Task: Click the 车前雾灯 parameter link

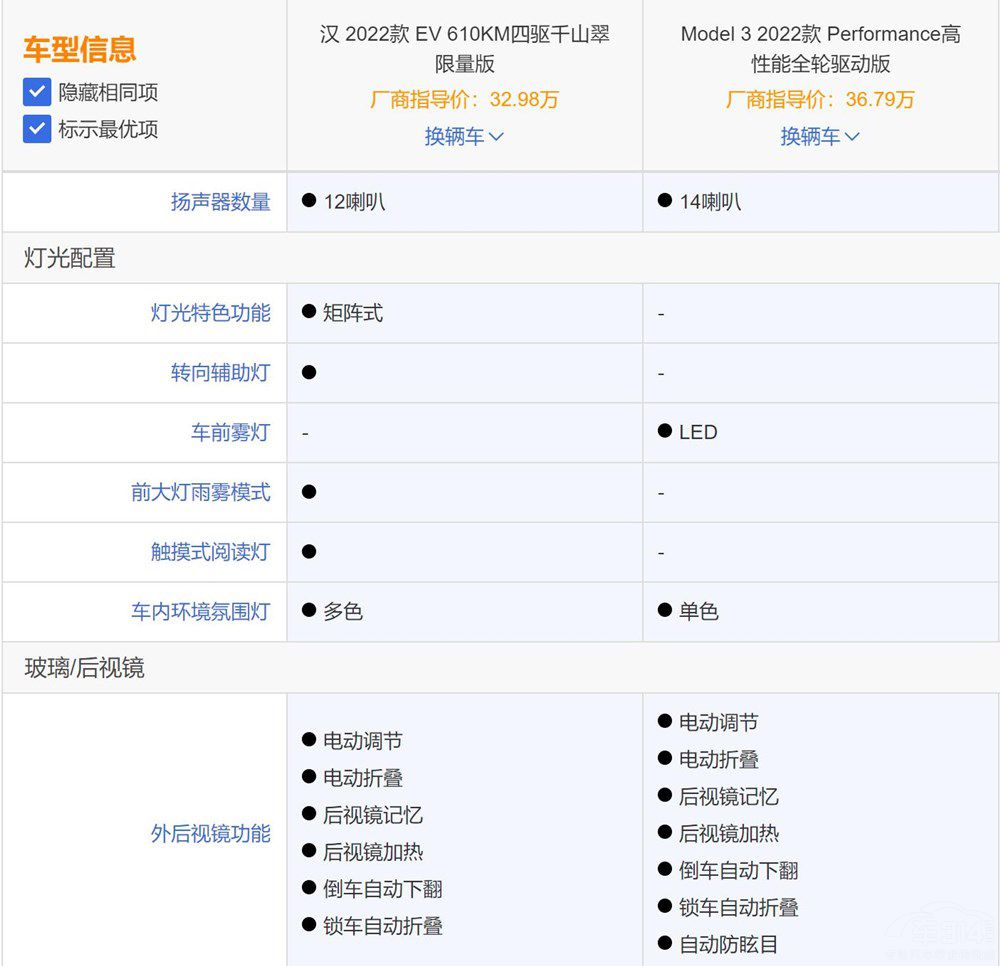Action: coord(230,433)
